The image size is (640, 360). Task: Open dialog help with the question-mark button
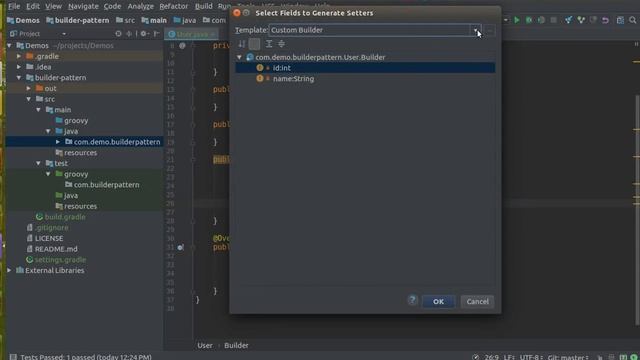tap(412, 300)
